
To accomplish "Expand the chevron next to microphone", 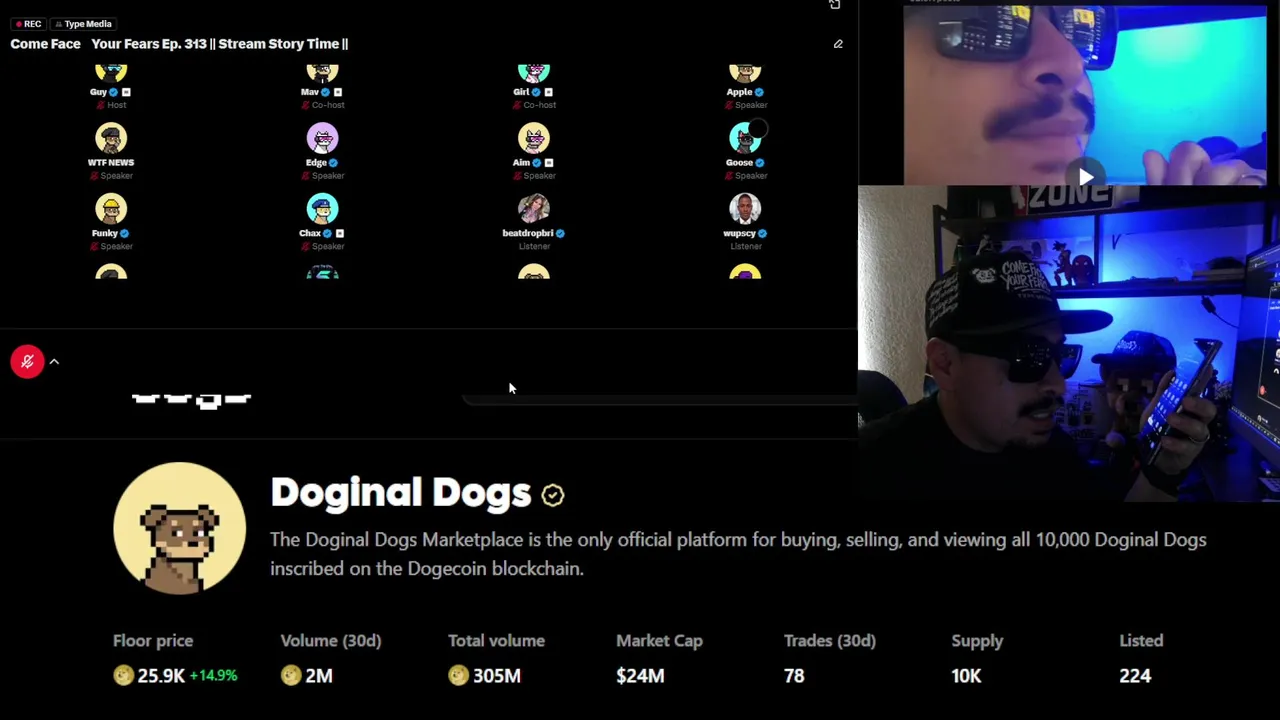I will [x=54, y=362].
